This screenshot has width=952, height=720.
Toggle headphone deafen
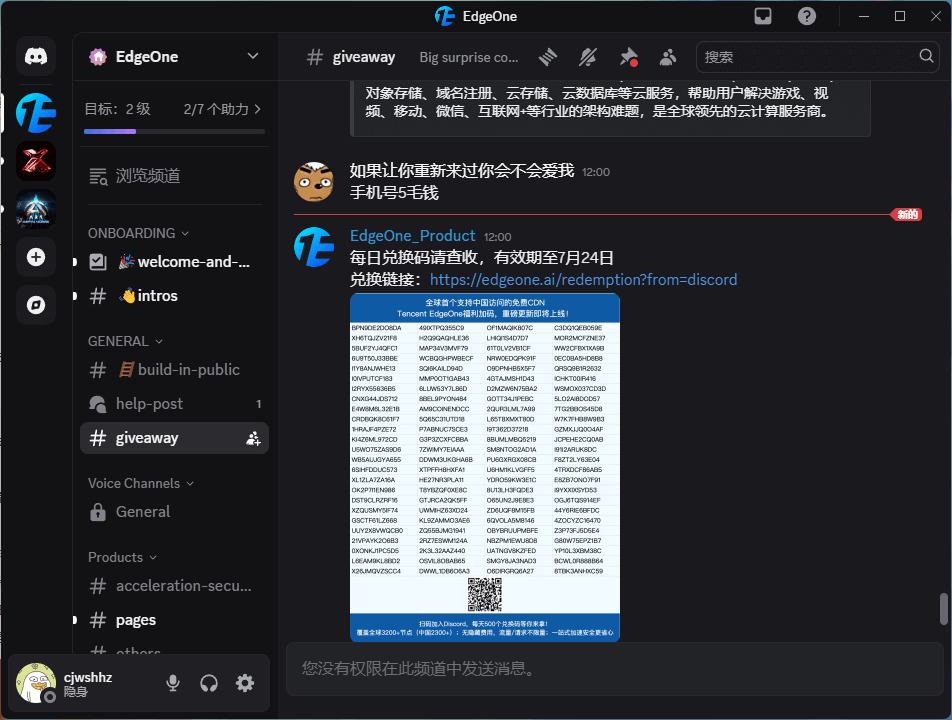(x=209, y=683)
